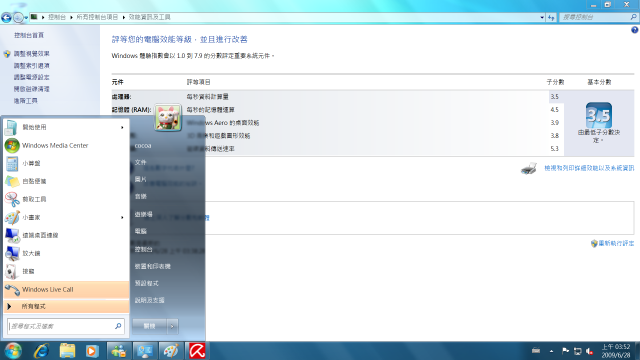The width and height of the screenshot is (640, 360).
Task: Launch the Snipping Tool scissors icon
Action: (x=12, y=199)
